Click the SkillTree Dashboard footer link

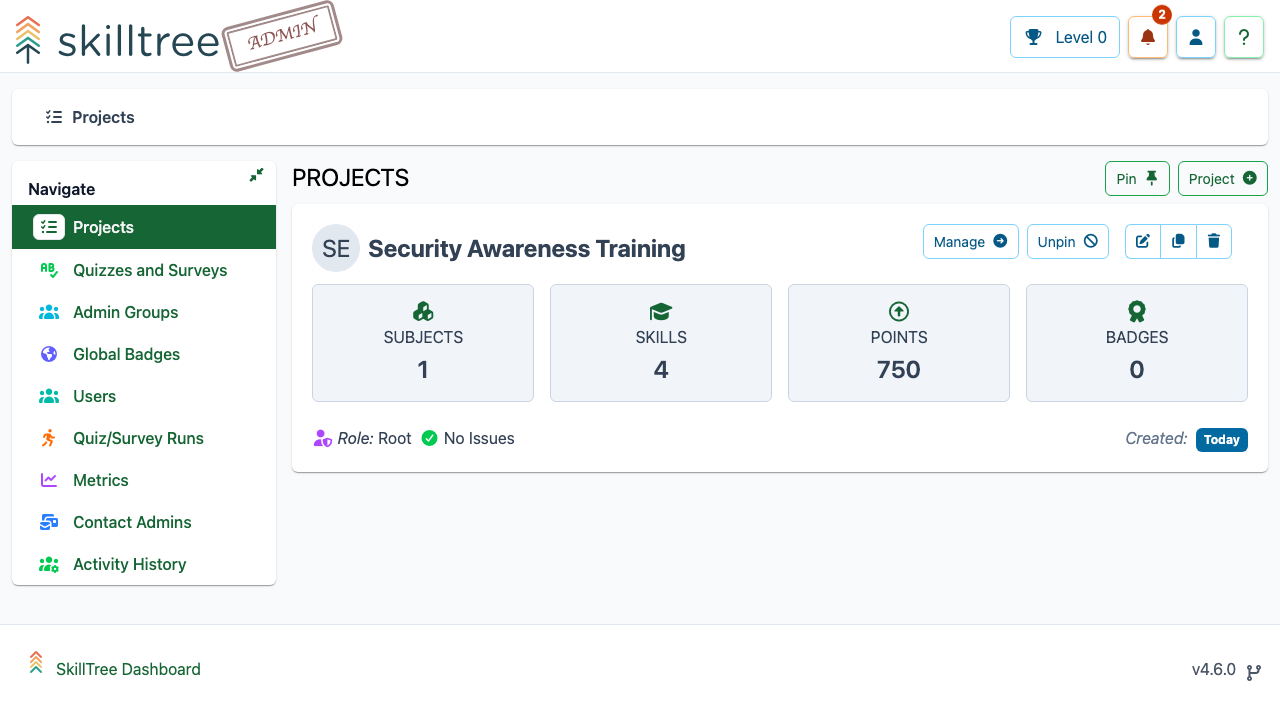(x=128, y=669)
